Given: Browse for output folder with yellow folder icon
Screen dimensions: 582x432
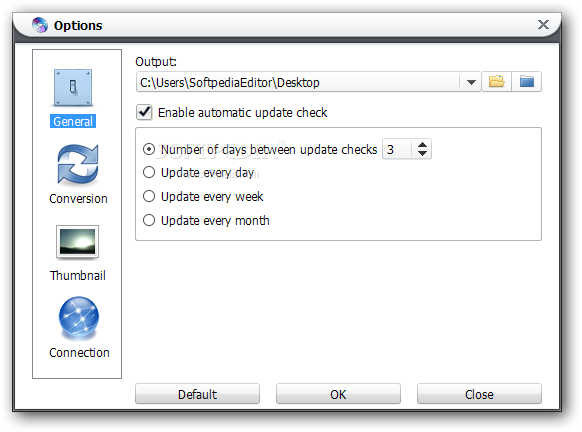Looking at the screenshot, I should 496,82.
